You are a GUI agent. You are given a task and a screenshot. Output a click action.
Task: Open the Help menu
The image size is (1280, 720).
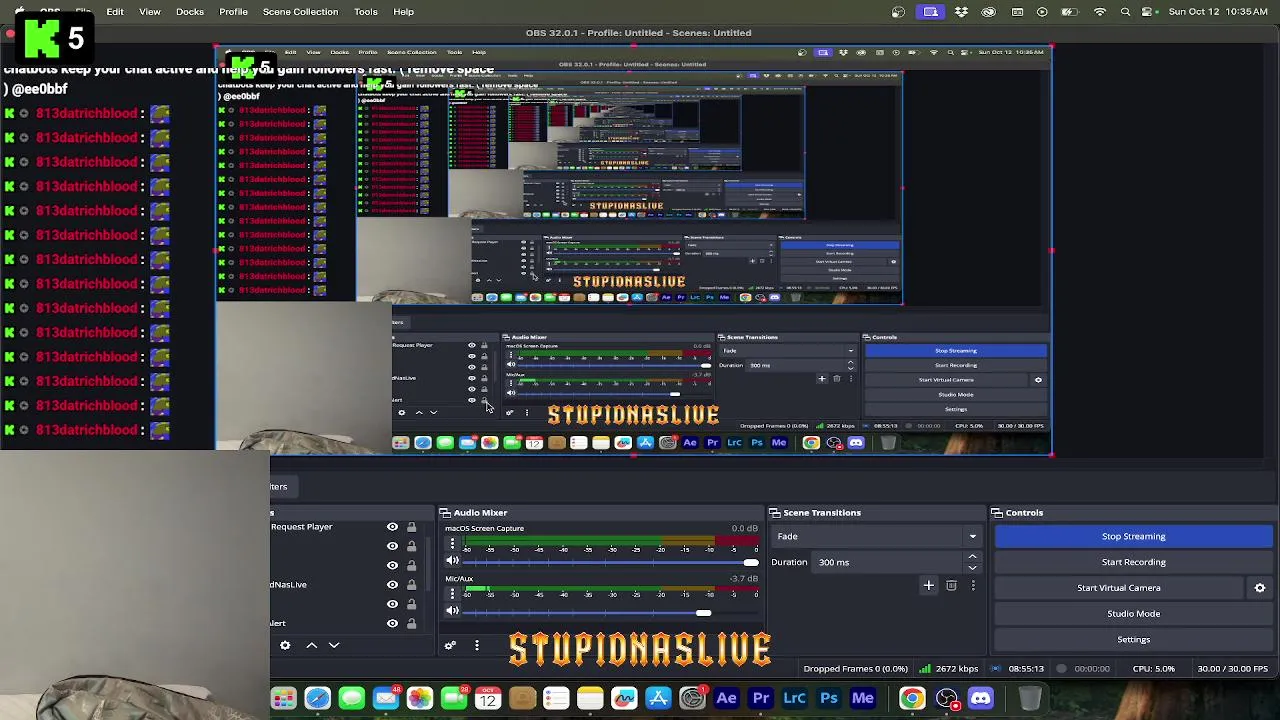pyautogui.click(x=404, y=12)
